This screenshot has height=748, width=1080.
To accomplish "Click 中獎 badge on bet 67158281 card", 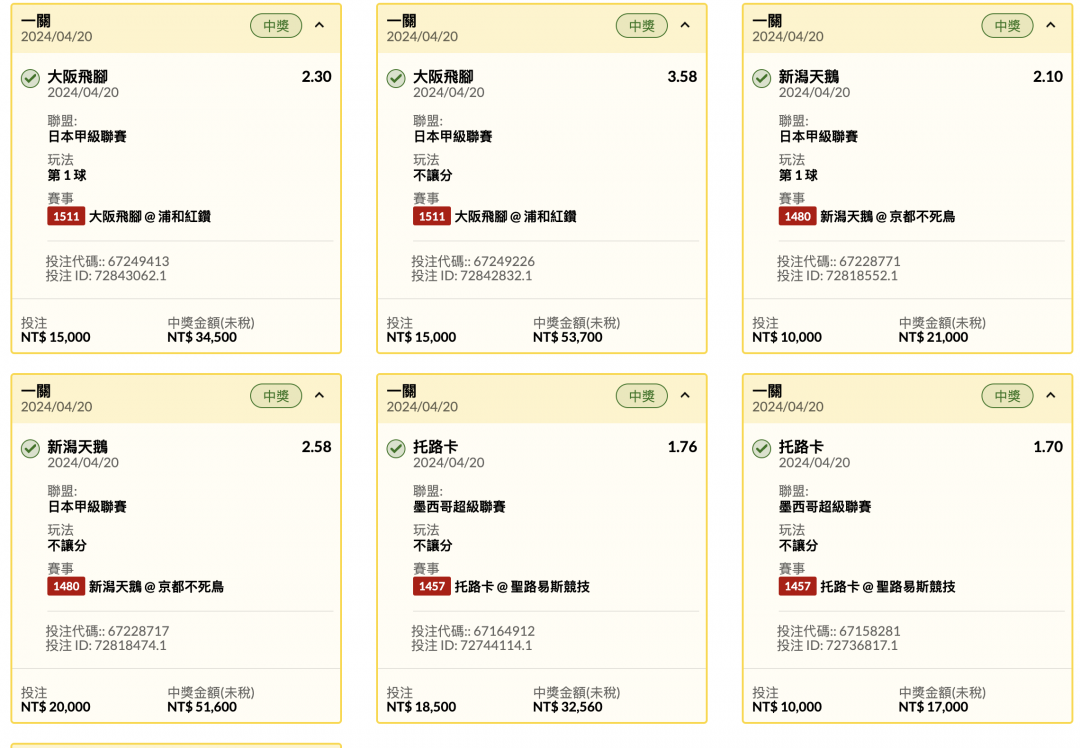I will [1008, 395].
